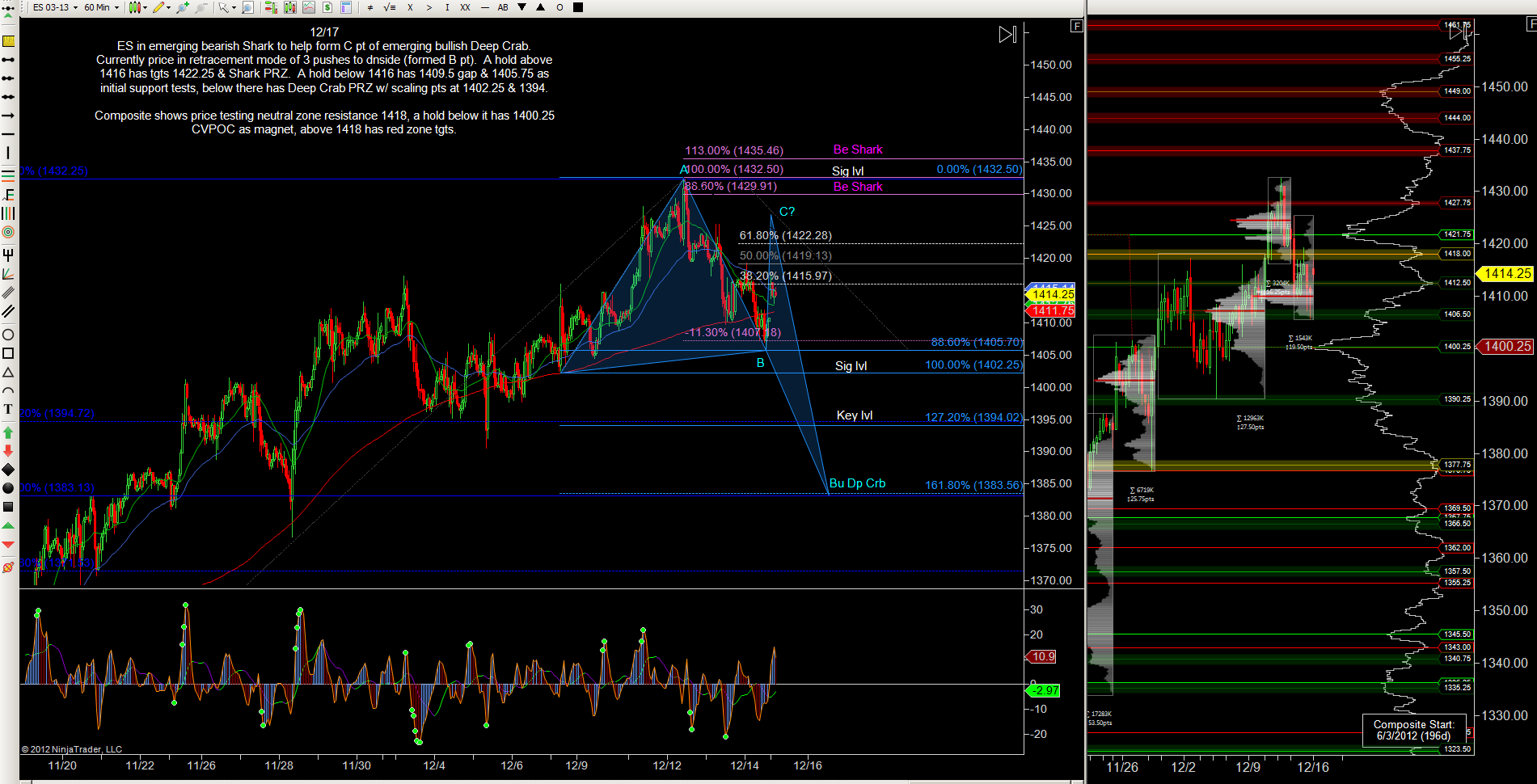
Task: Pick the Rectangle drawing tool
Action: pyautogui.click(x=8, y=353)
